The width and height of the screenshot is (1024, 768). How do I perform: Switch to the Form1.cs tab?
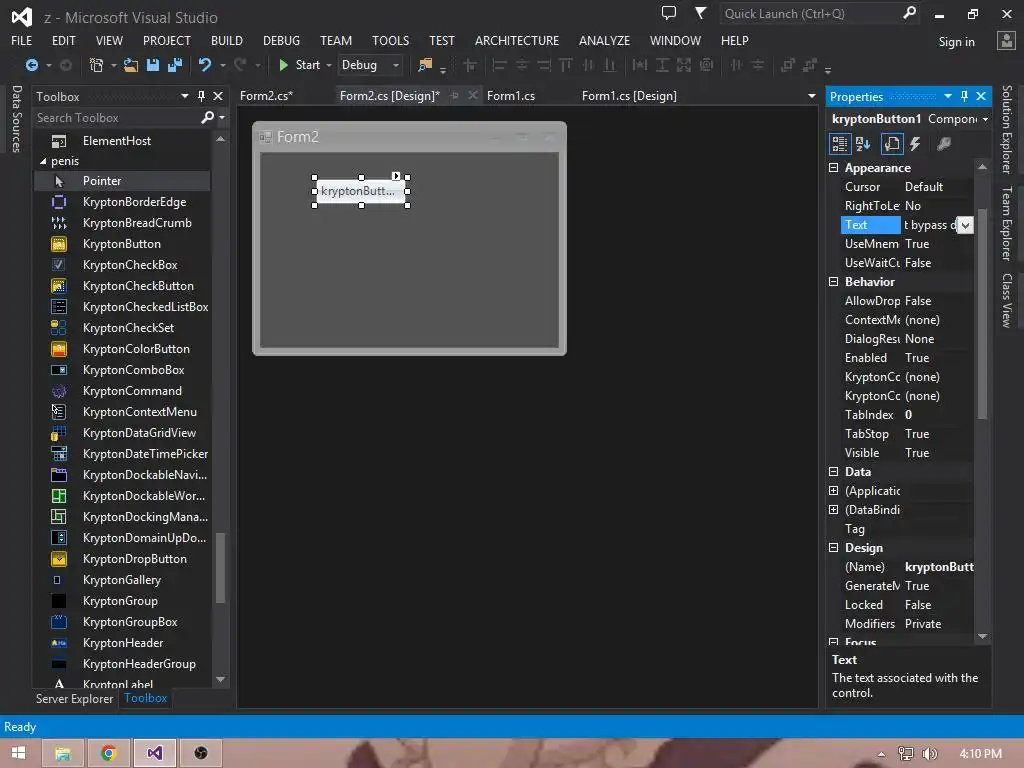click(x=511, y=96)
